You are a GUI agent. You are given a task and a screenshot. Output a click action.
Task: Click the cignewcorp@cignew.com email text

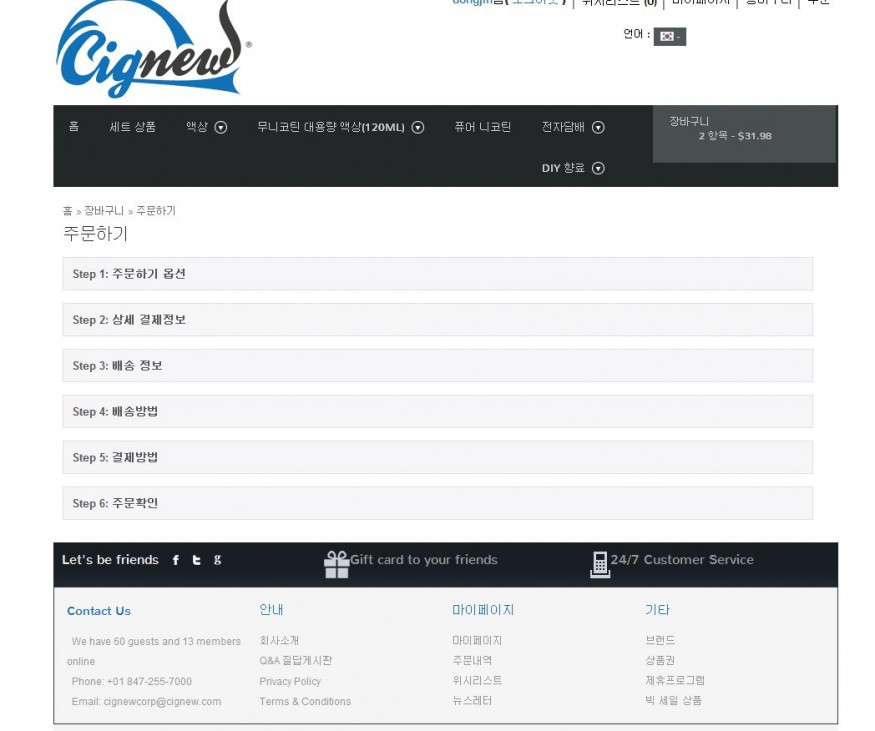coord(162,701)
